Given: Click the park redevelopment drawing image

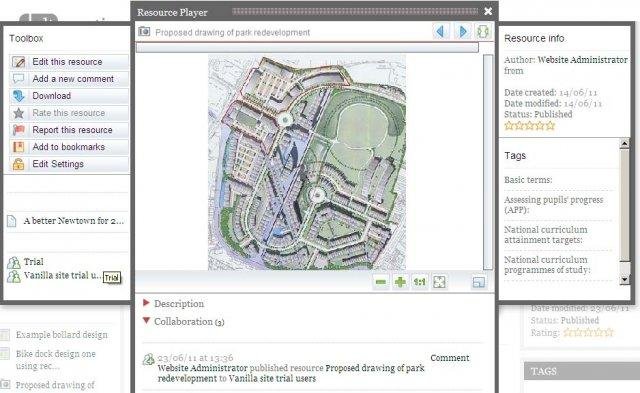Looking at the screenshot, I should point(307,162).
